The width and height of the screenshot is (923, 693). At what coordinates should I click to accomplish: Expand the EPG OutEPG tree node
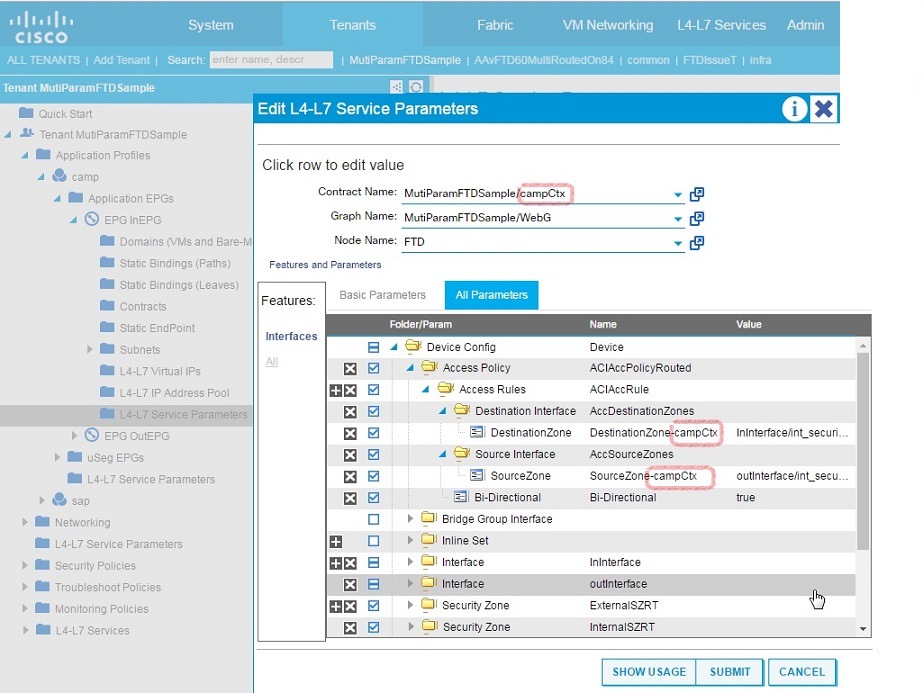click(74, 436)
